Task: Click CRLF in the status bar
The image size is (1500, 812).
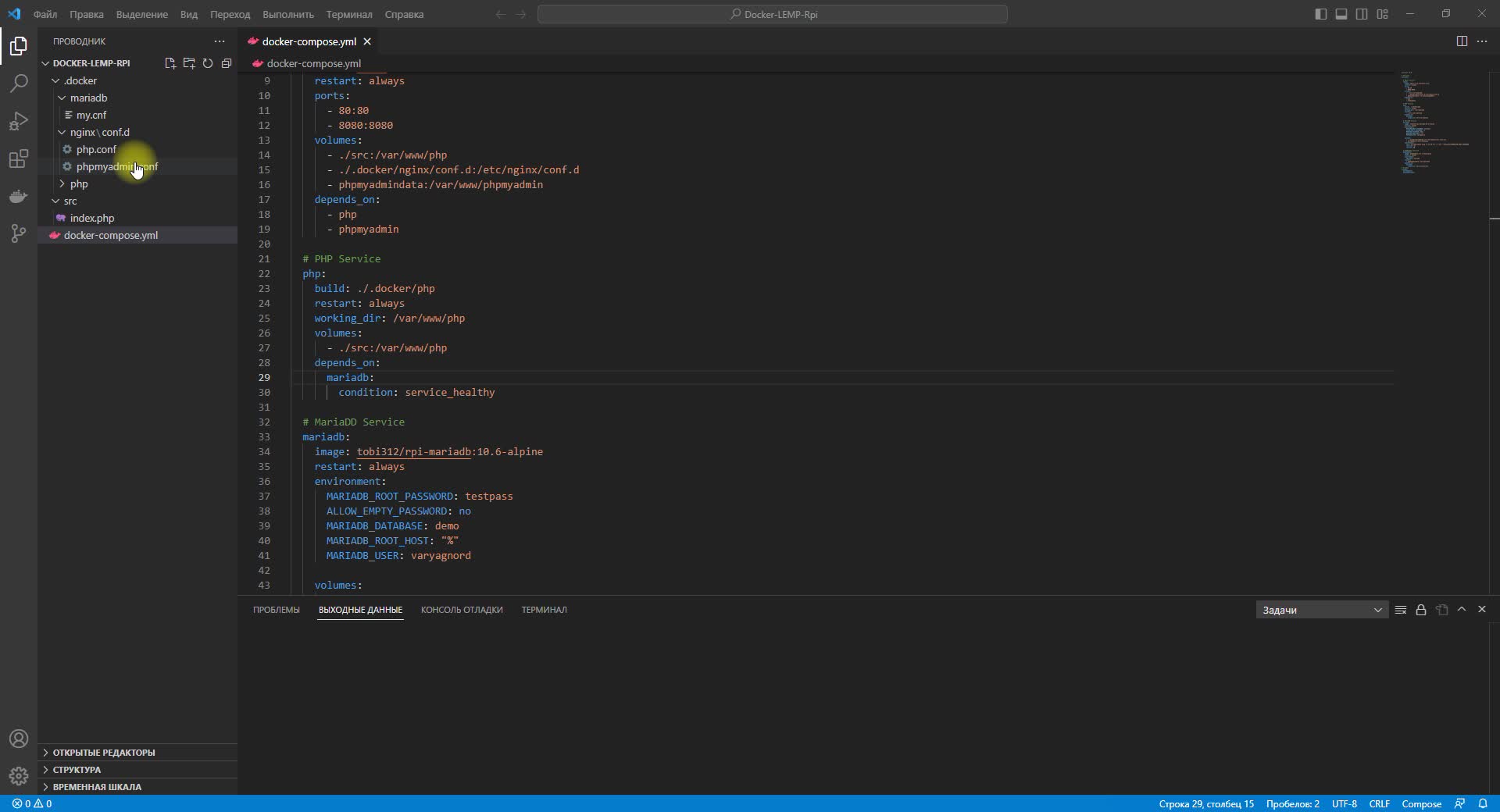Action: (x=1380, y=803)
